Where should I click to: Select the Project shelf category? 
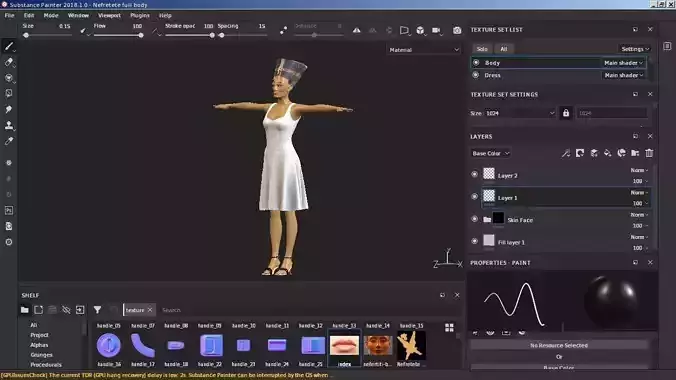(39, 335)
